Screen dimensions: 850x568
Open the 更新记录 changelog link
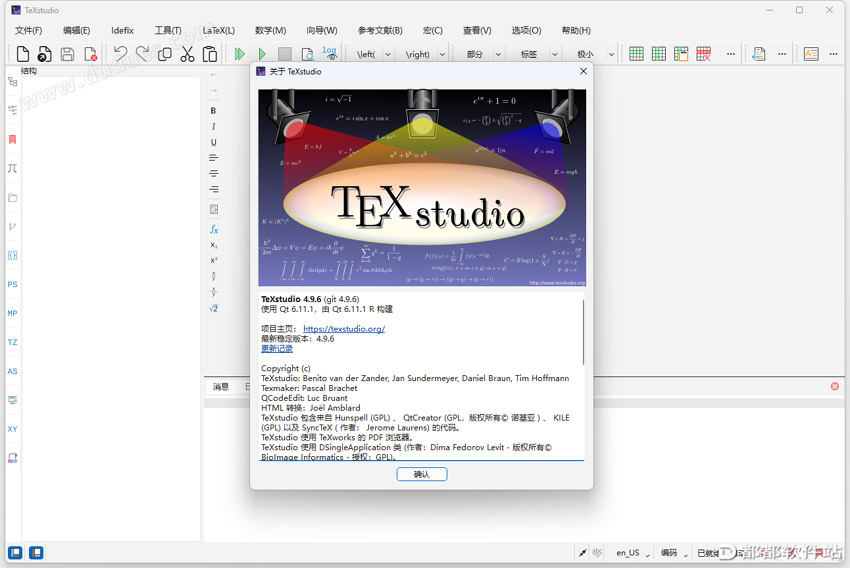click(x=277, y=348)
